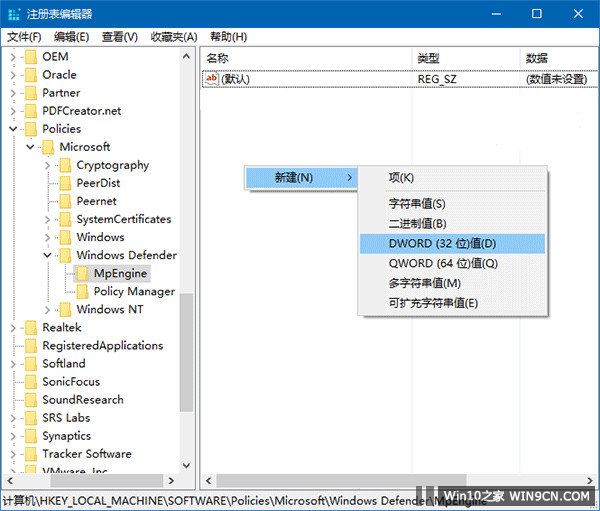Click the Realtek folder icon
The width and height of the screenshot is (600, 511).
coord(31,327)
